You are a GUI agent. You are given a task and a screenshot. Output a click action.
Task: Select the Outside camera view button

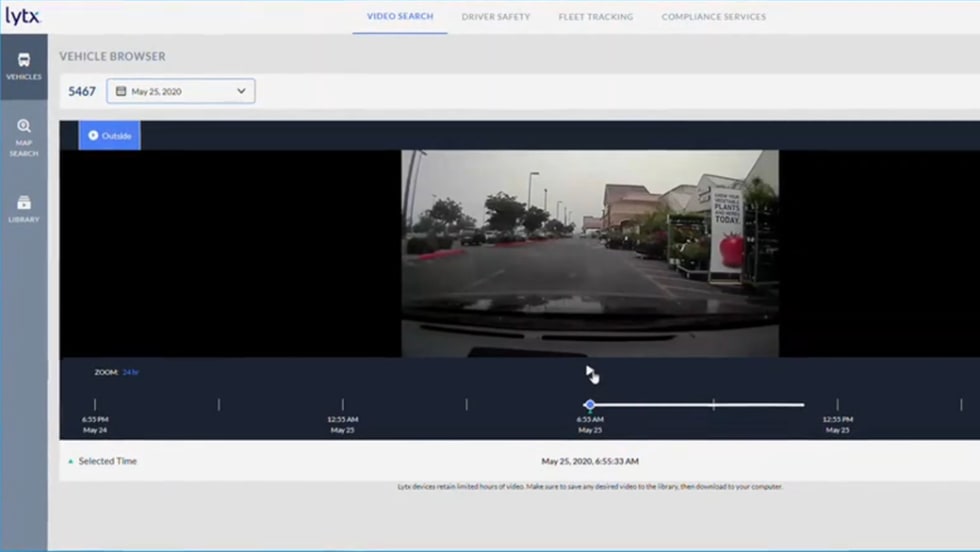(110, 135)
